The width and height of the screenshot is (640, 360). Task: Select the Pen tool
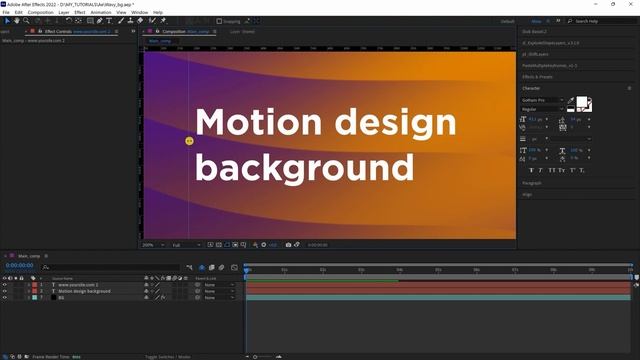coord(100,21)
